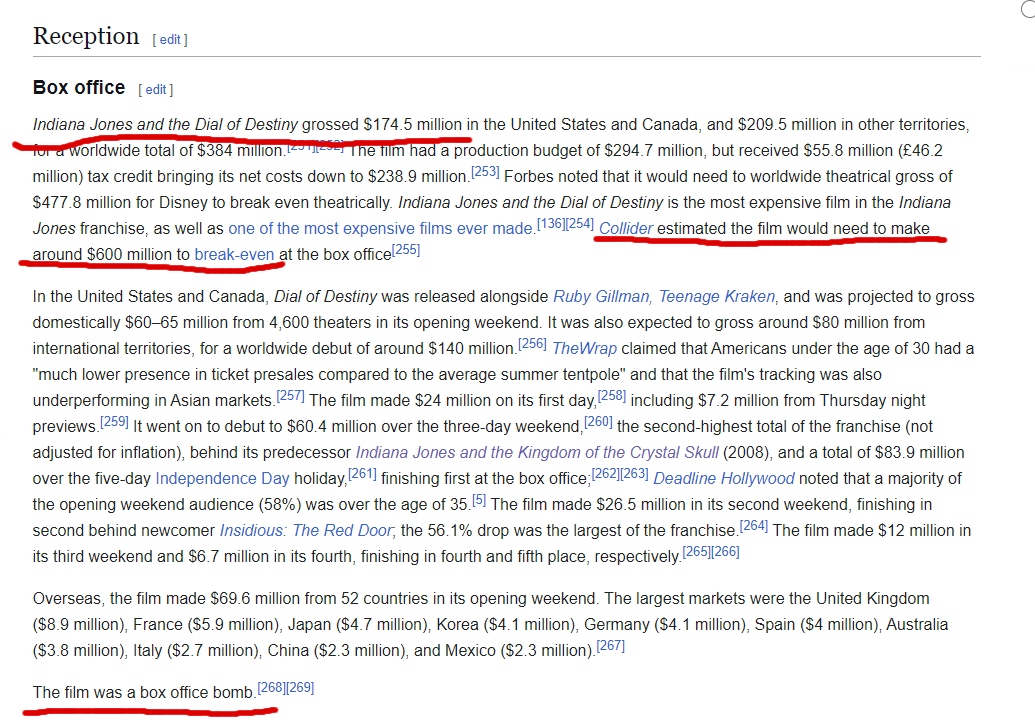The width and height of the screenshot is (1035, 724).
Task: Click citation [267]
Action: tap(611, 646)
